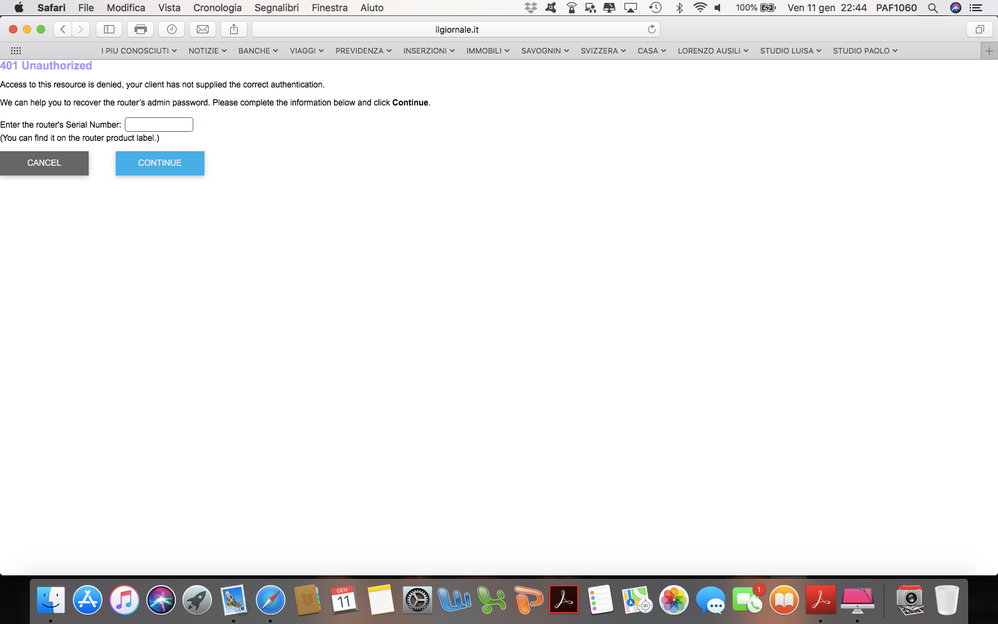Go back to the previous page
Image resolution: width=998 pixels, height=624 pixels.
click(x=62, y=29)
